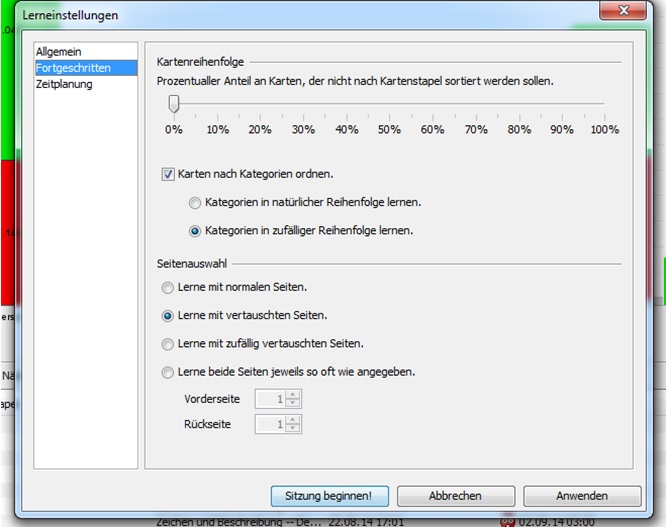Open the Zeitplanung settings page
666x527 pixels.
(x=85, y=84)
